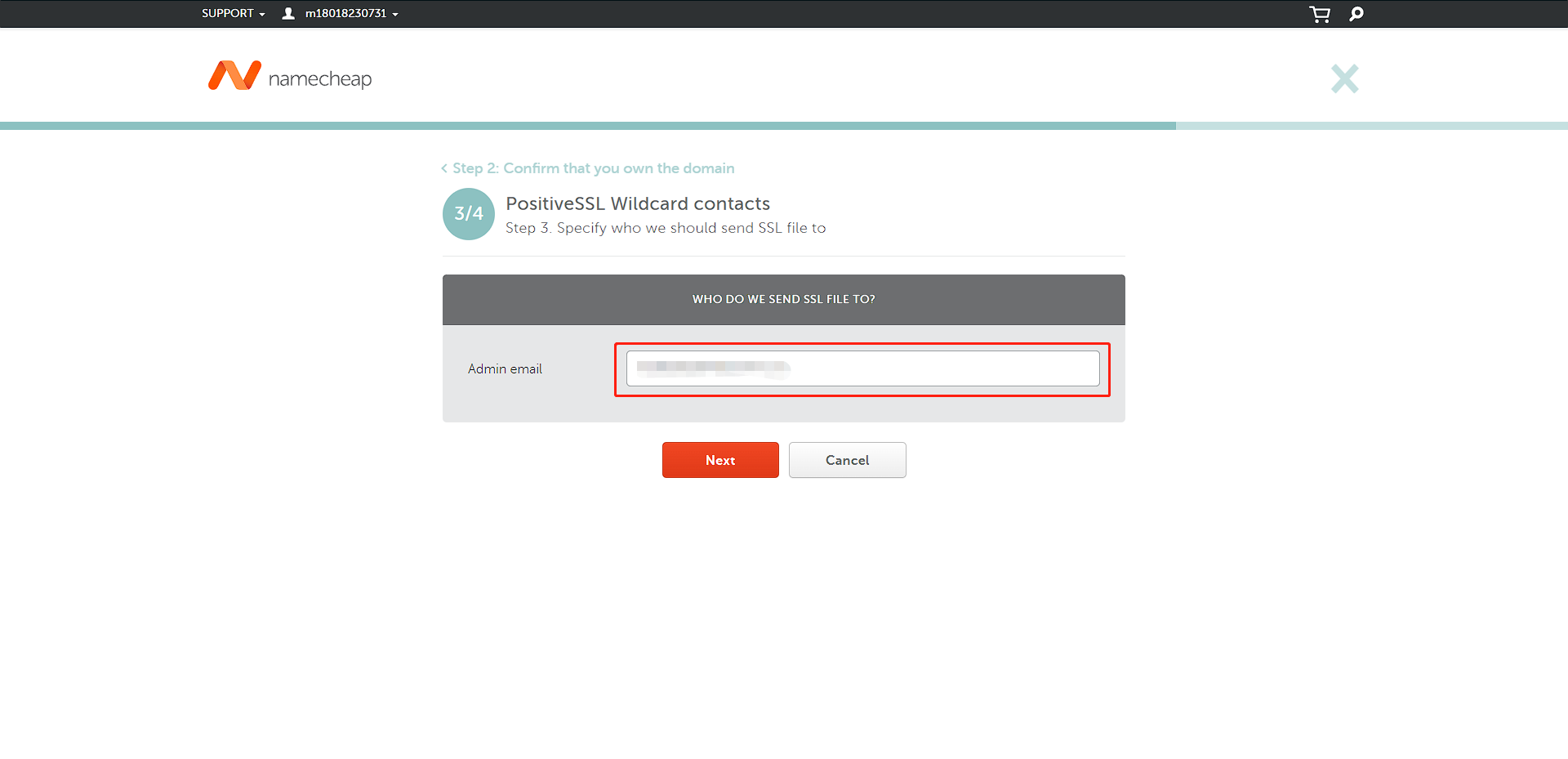The height and width of the screenshot is (759, 1568).
Task: Expand the SUPPORT dropdown menu
Action: tap(234, 13)
